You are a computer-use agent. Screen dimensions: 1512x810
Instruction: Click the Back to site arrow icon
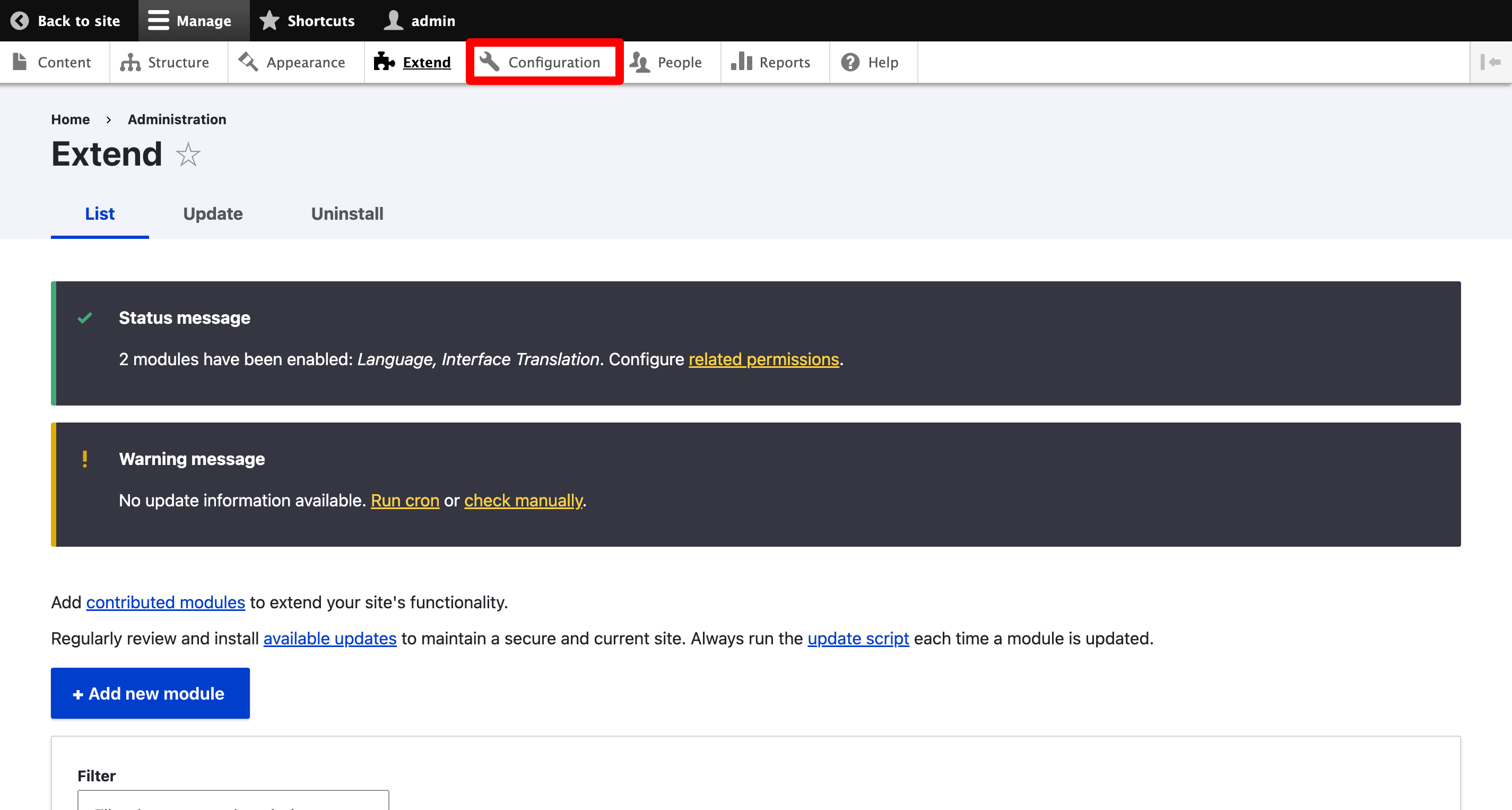[20, 21]
